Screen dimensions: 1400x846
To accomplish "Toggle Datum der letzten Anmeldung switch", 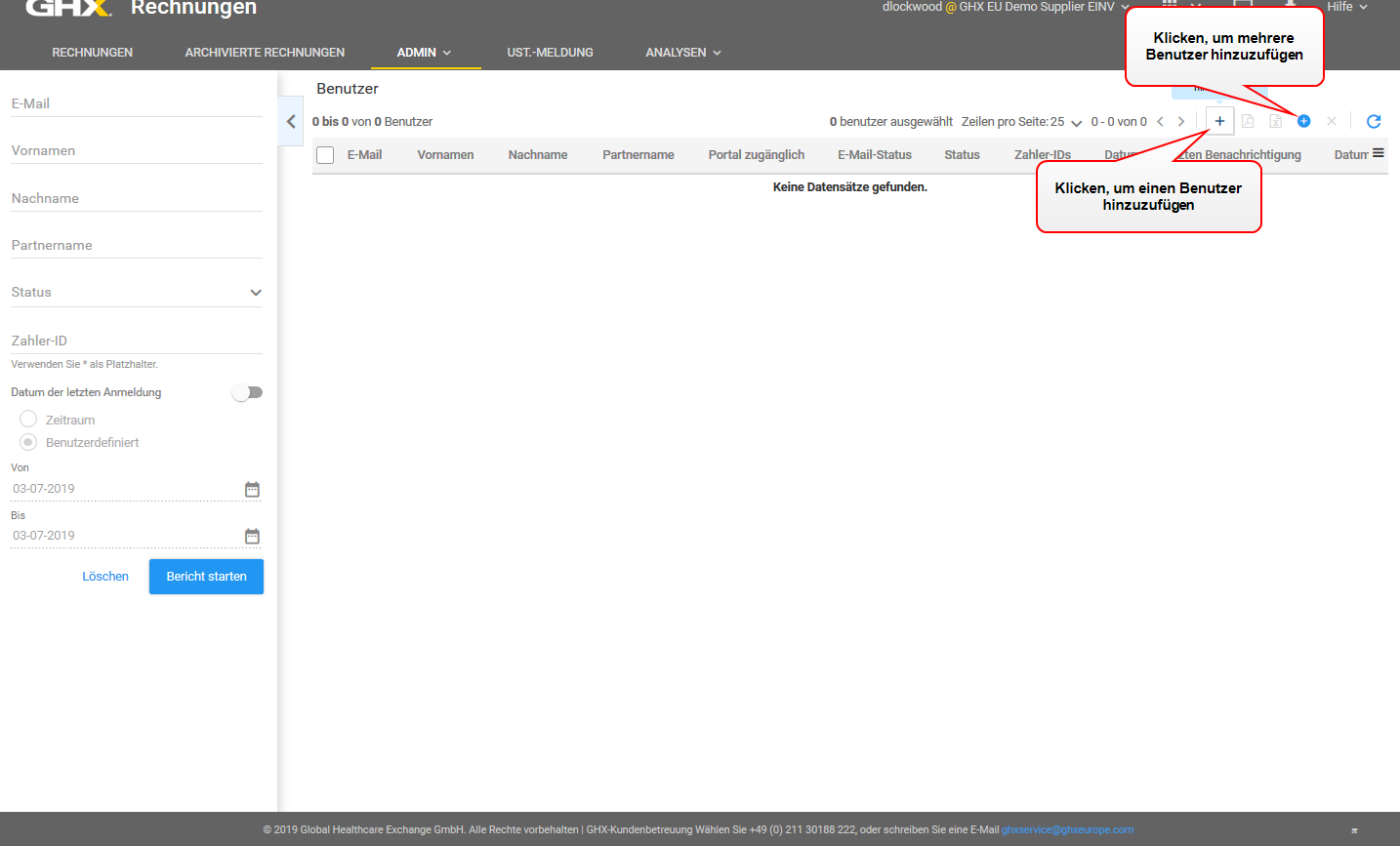I will click(248, 392).
